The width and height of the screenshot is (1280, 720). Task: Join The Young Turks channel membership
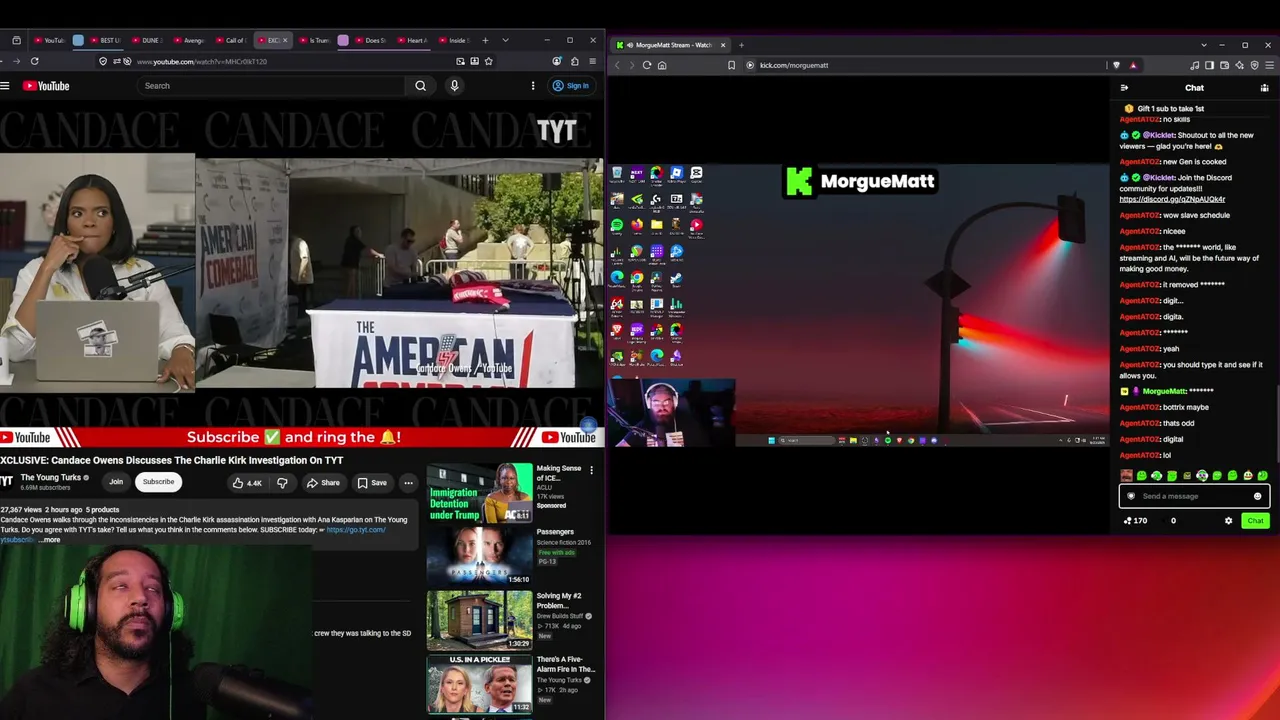pos(116,482)
